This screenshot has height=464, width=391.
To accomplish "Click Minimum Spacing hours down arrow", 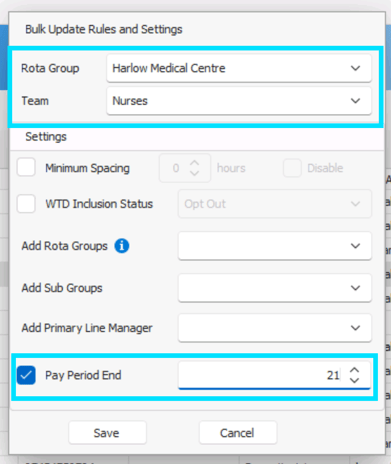I will (x=194, y=173).
